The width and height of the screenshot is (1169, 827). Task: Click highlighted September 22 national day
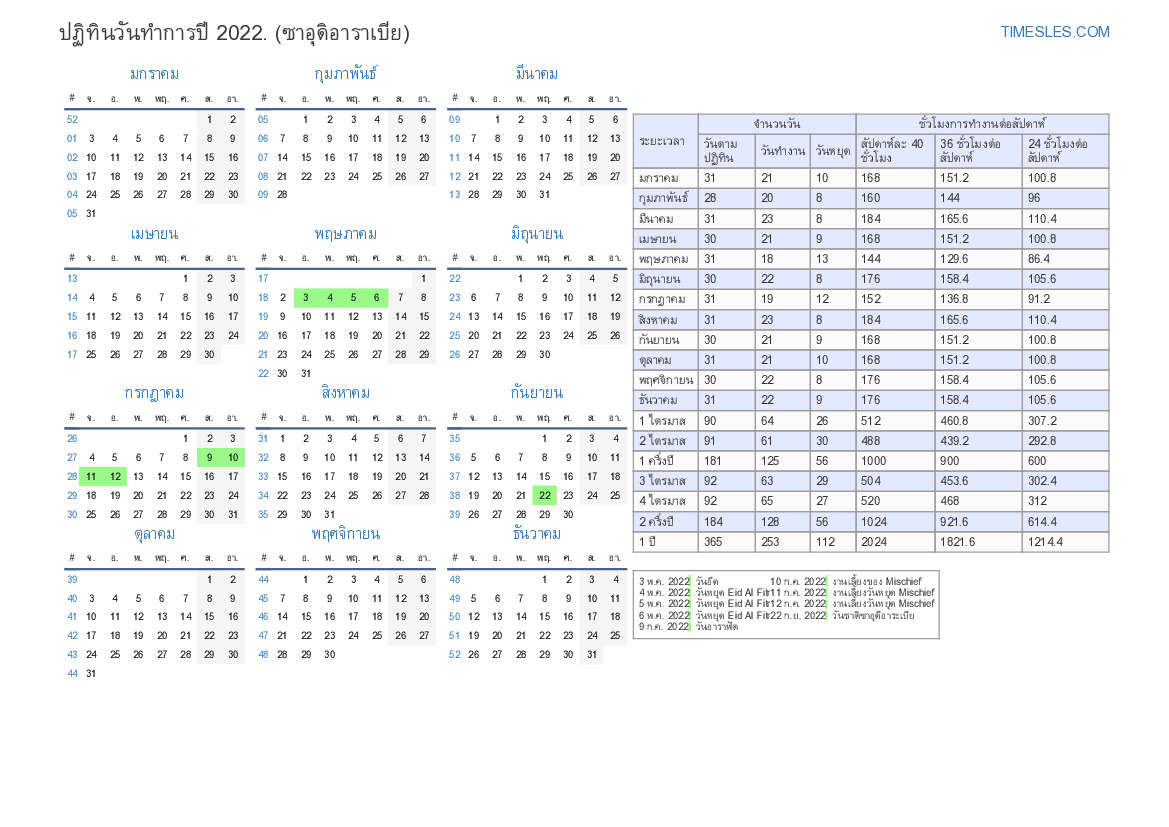point(544,495)
